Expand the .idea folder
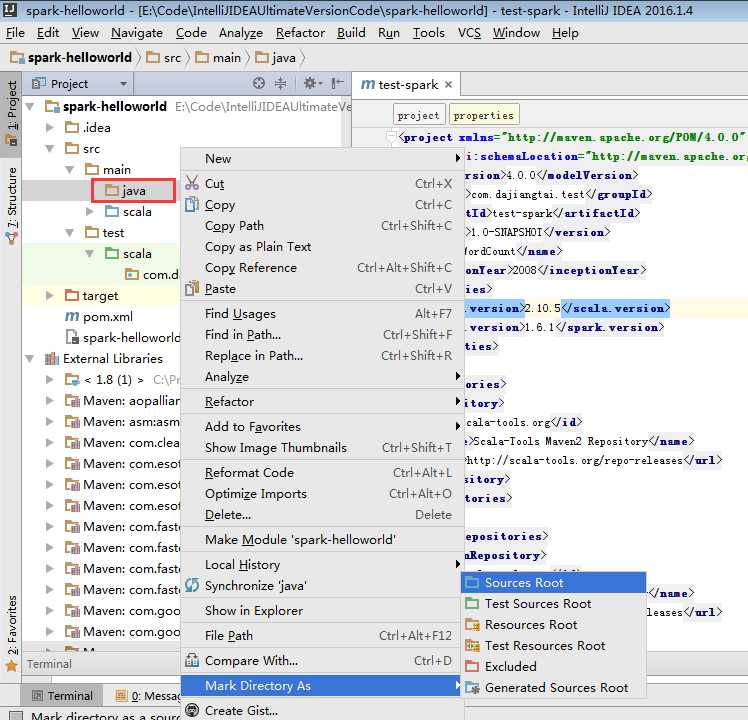 tap(50, 127)
